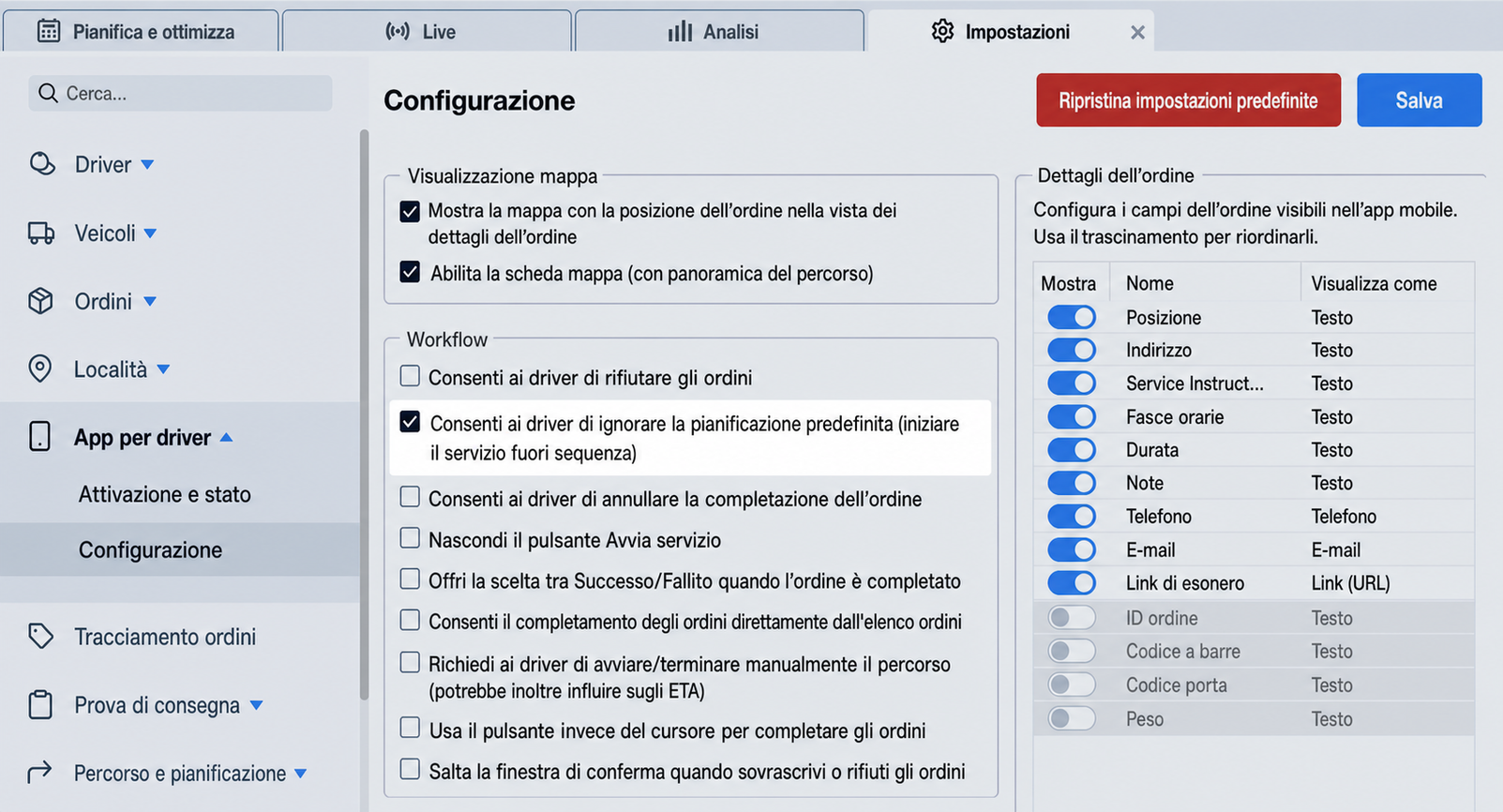
Task: Click the Salva button
Action: (x=1419, y=100)
